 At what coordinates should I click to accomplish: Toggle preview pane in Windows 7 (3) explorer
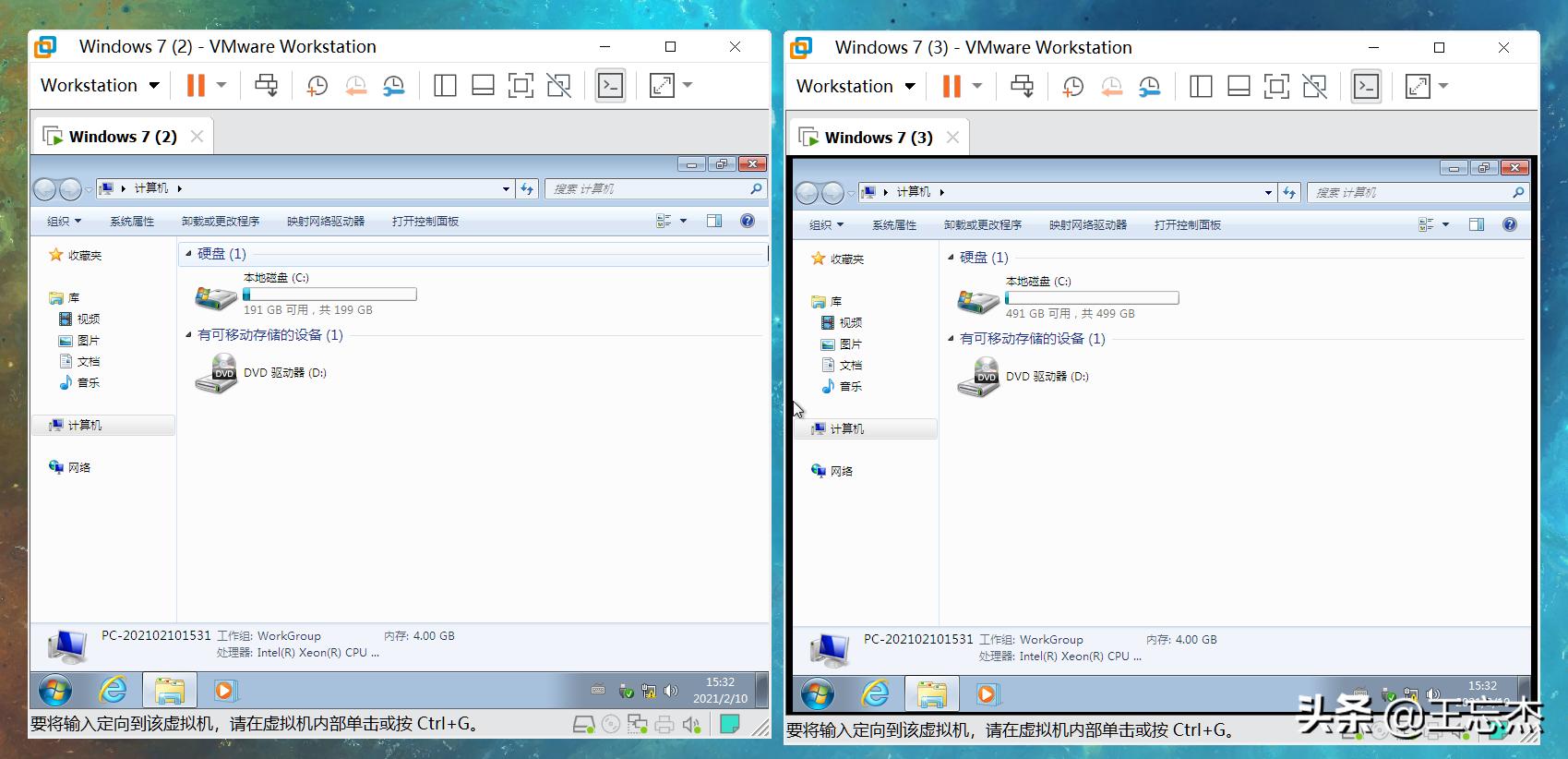point(1477,224)
